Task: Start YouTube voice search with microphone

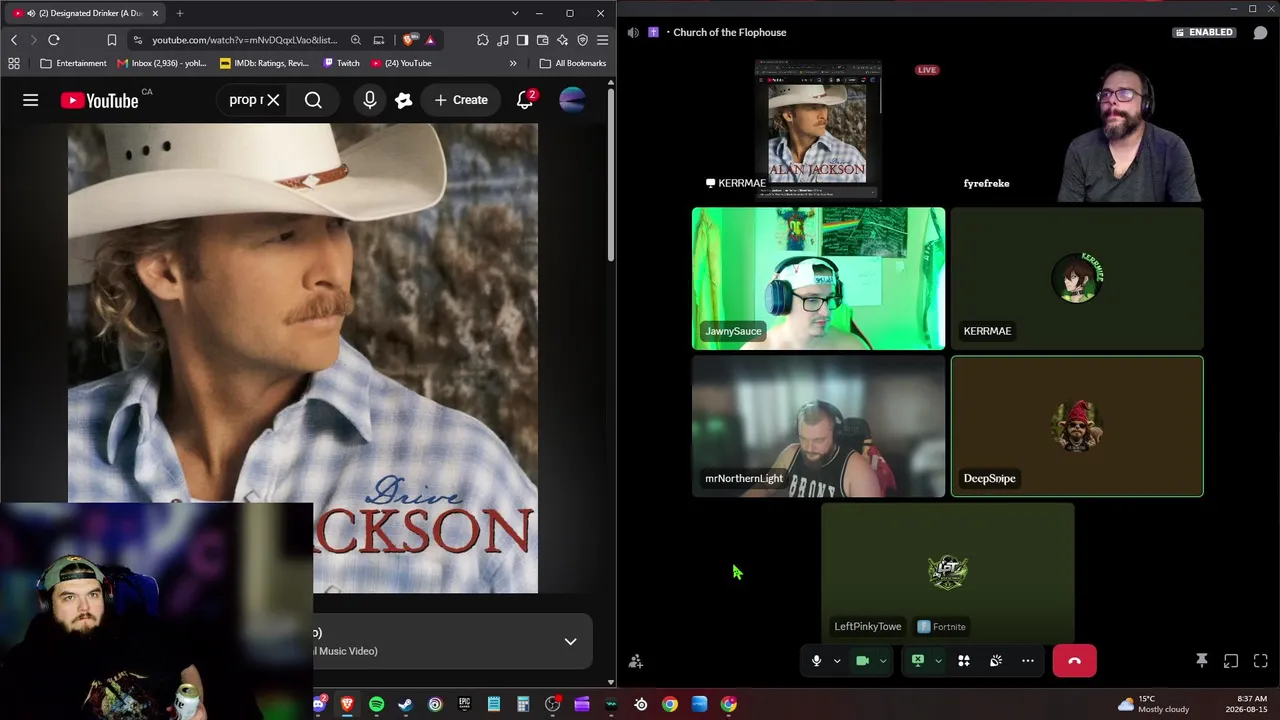Action: (370, 100)
